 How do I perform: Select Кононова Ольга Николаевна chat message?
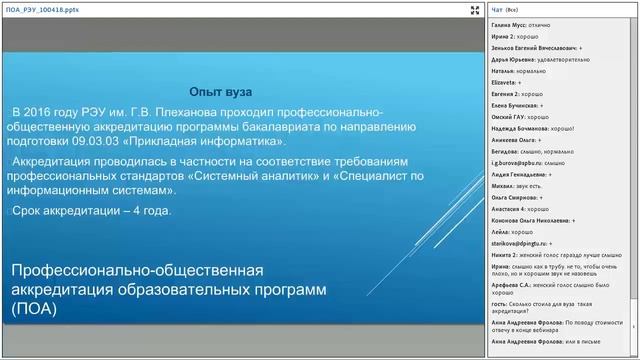point(533,220)
